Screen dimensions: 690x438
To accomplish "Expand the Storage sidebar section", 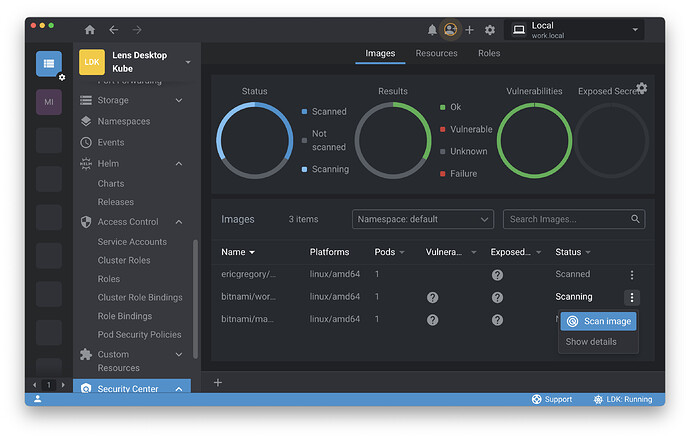I will (179, 100).
